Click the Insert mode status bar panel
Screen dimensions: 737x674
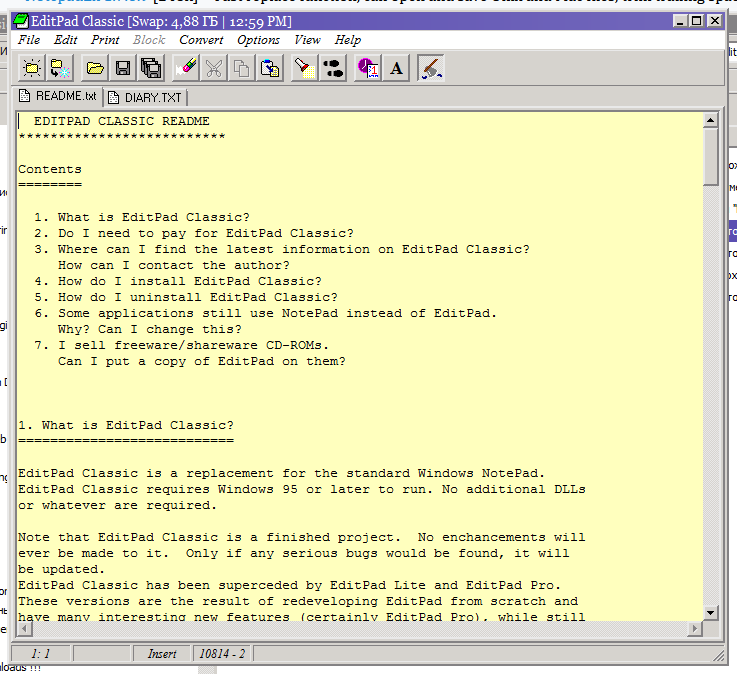pos(162,654)
